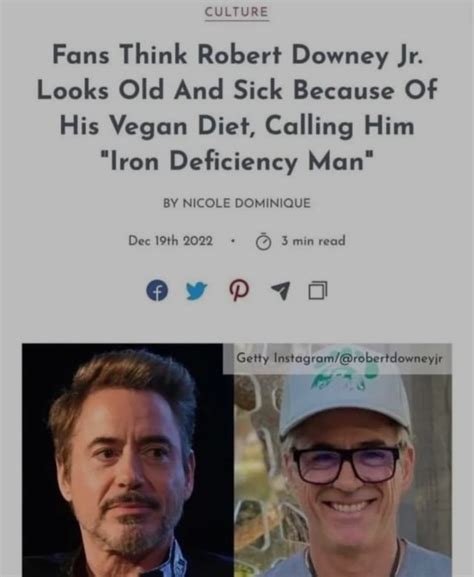Open the right photo of man in cap

click(x=343, y=475)
